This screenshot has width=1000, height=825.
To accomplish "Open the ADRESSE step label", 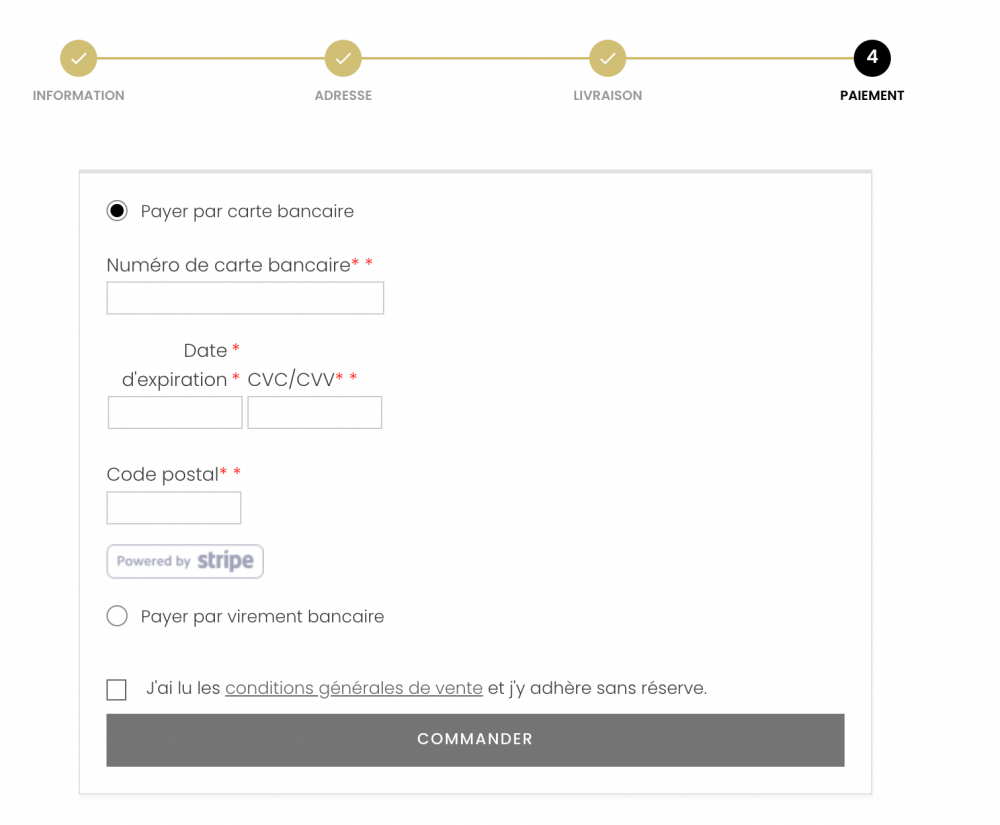I will click(x=343, y=95).
